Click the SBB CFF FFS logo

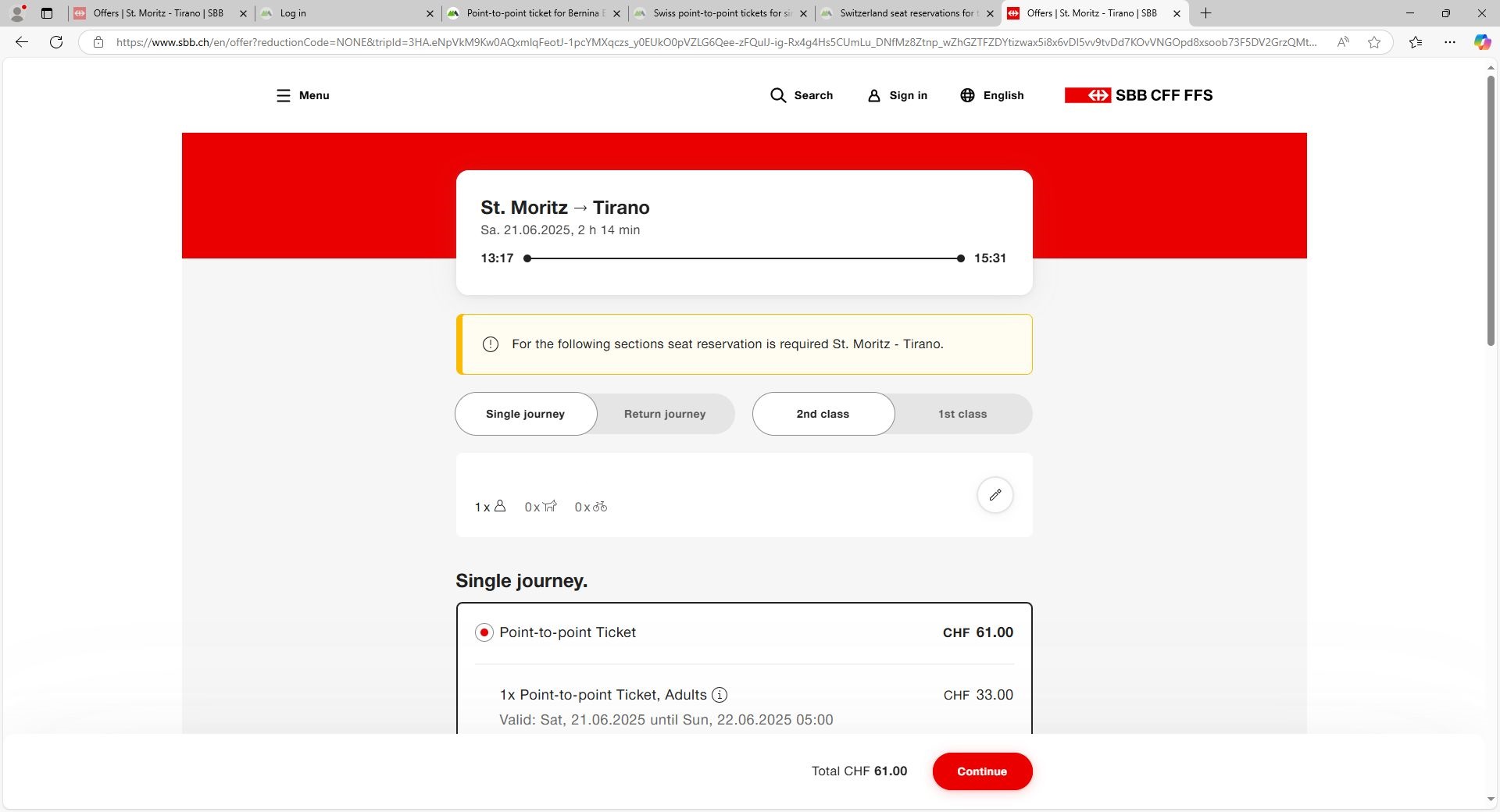pyautogui.click(x=1138, y=95)
